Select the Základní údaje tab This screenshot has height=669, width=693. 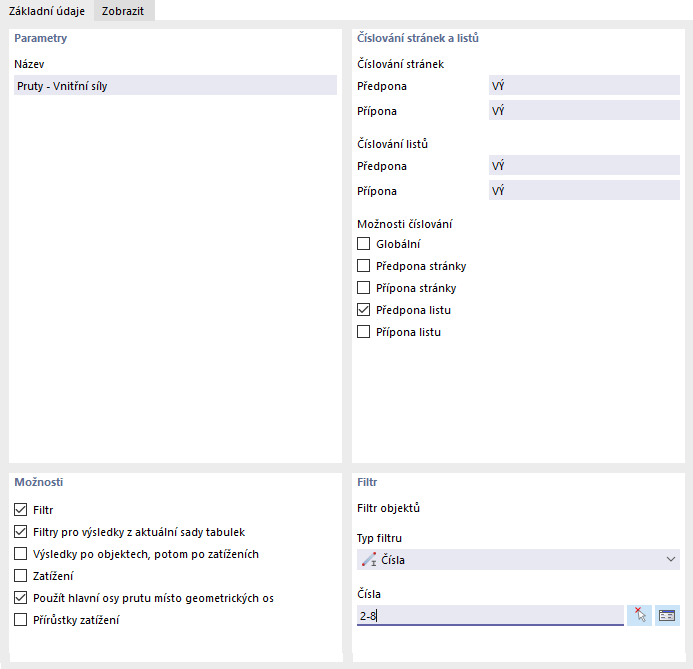(x=45, y=11)
